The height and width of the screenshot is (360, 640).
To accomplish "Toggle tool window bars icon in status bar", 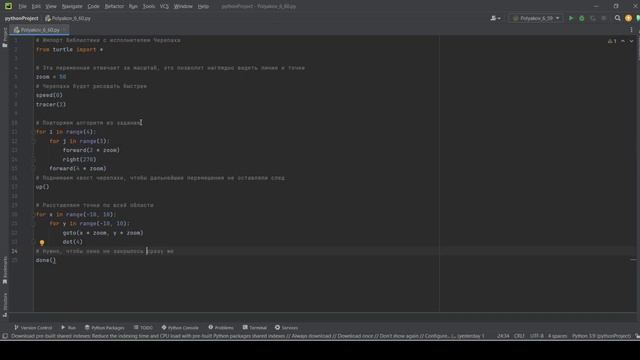I will [5, 336].
